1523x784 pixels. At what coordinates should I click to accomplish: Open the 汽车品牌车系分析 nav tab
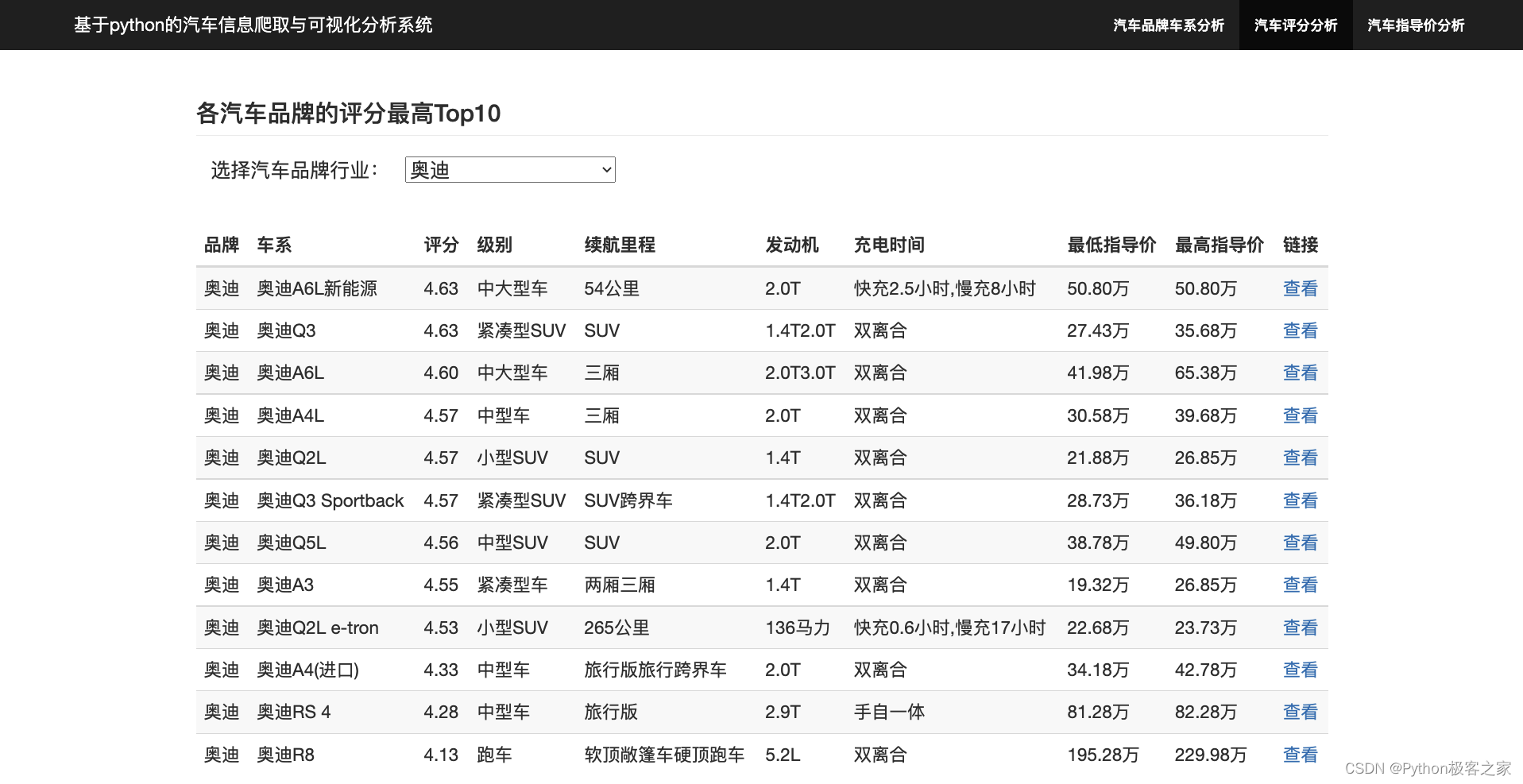[1169, 25]
